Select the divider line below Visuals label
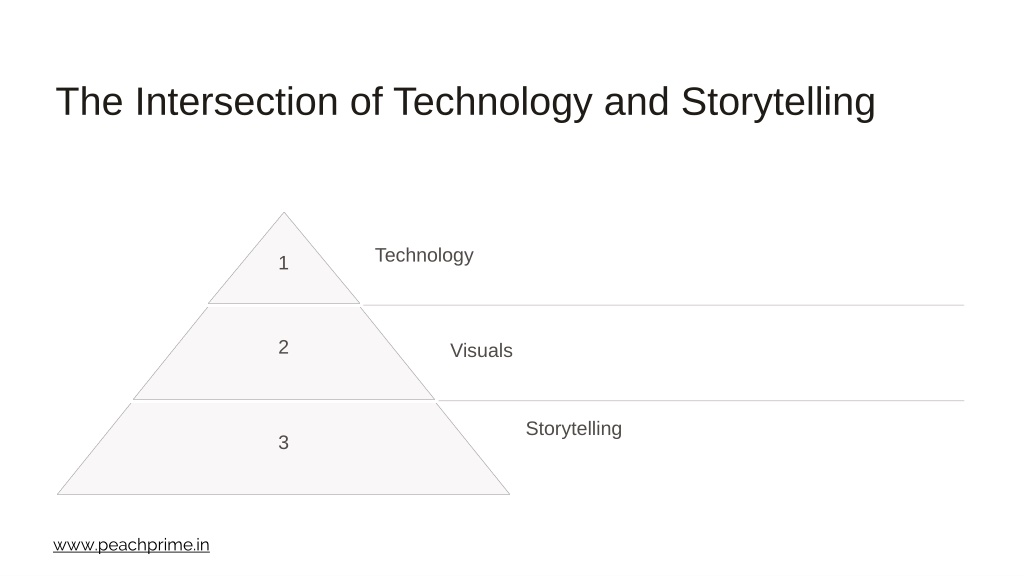This screenshot has height=576, width=1024. [x=701, y=400]
